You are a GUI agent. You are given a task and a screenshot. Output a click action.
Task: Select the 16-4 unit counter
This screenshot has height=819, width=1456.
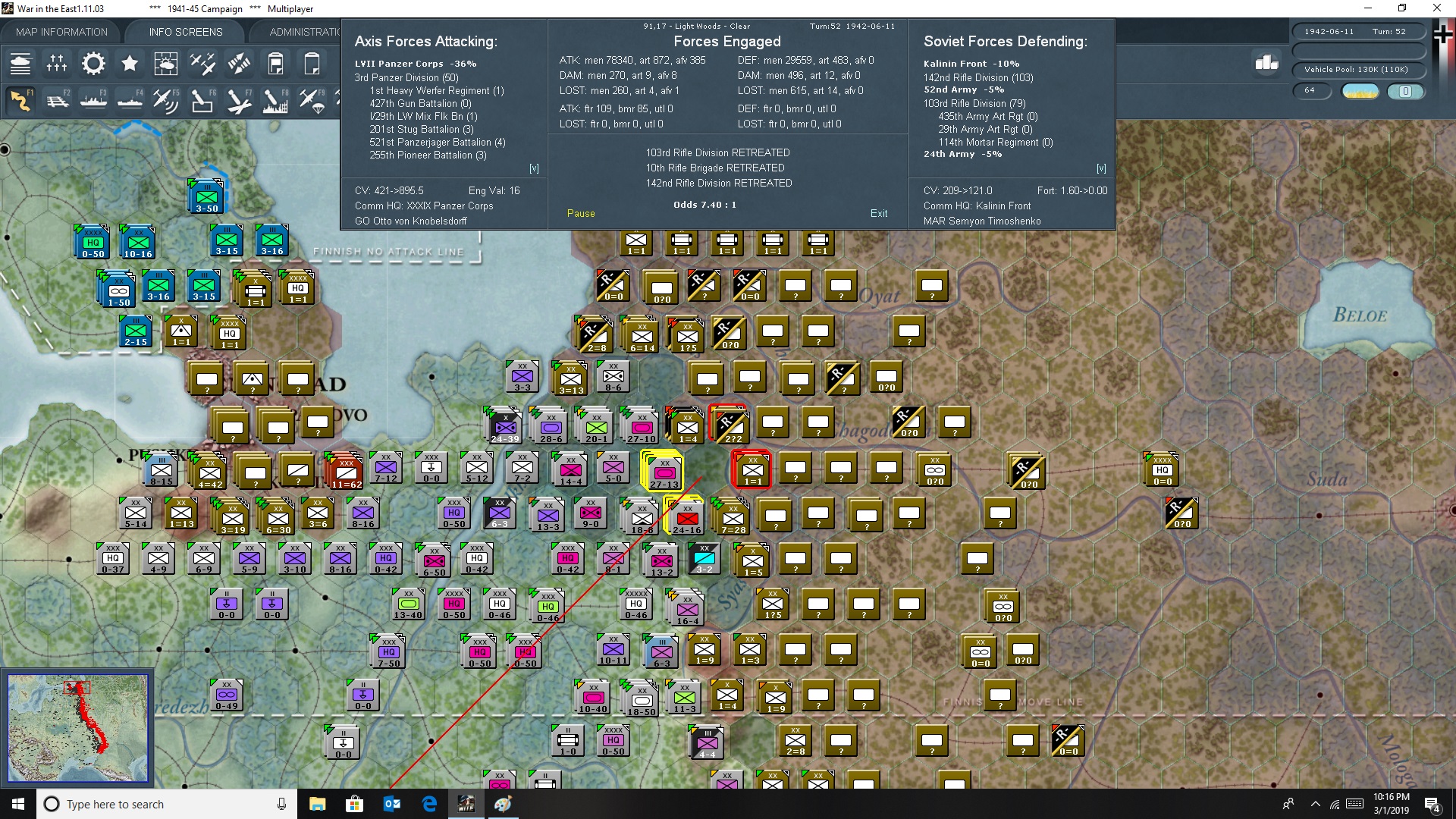pos(686,607)
